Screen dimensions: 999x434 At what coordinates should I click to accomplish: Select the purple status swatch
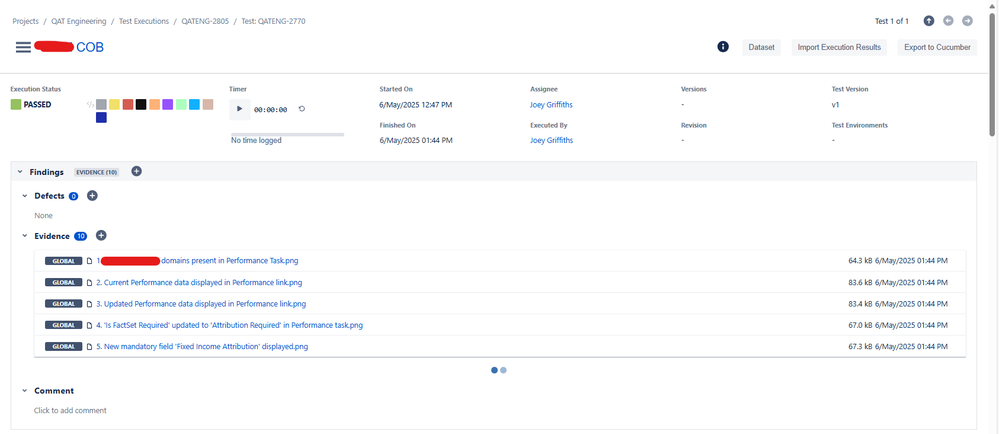tap(168, 104)
